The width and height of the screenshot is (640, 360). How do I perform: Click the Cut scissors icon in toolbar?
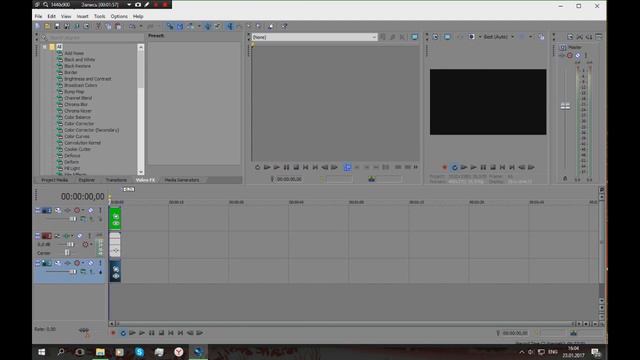coord(98,27)
